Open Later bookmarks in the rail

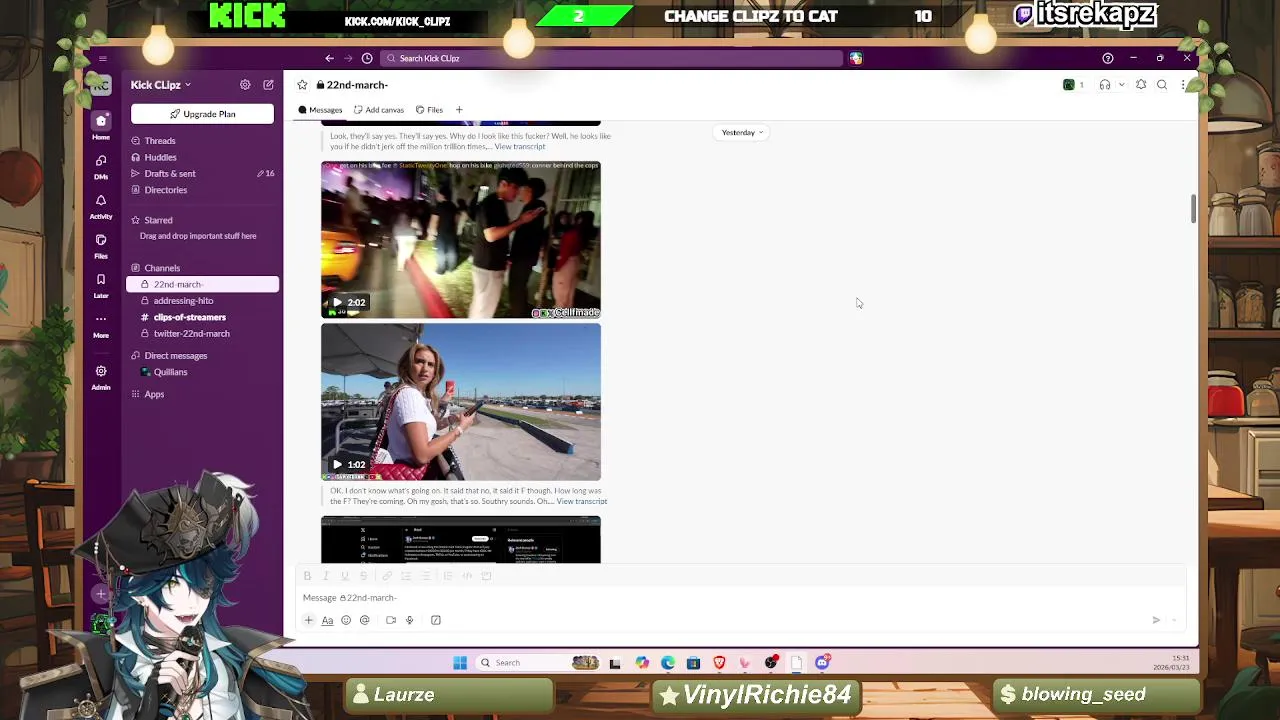101,286
